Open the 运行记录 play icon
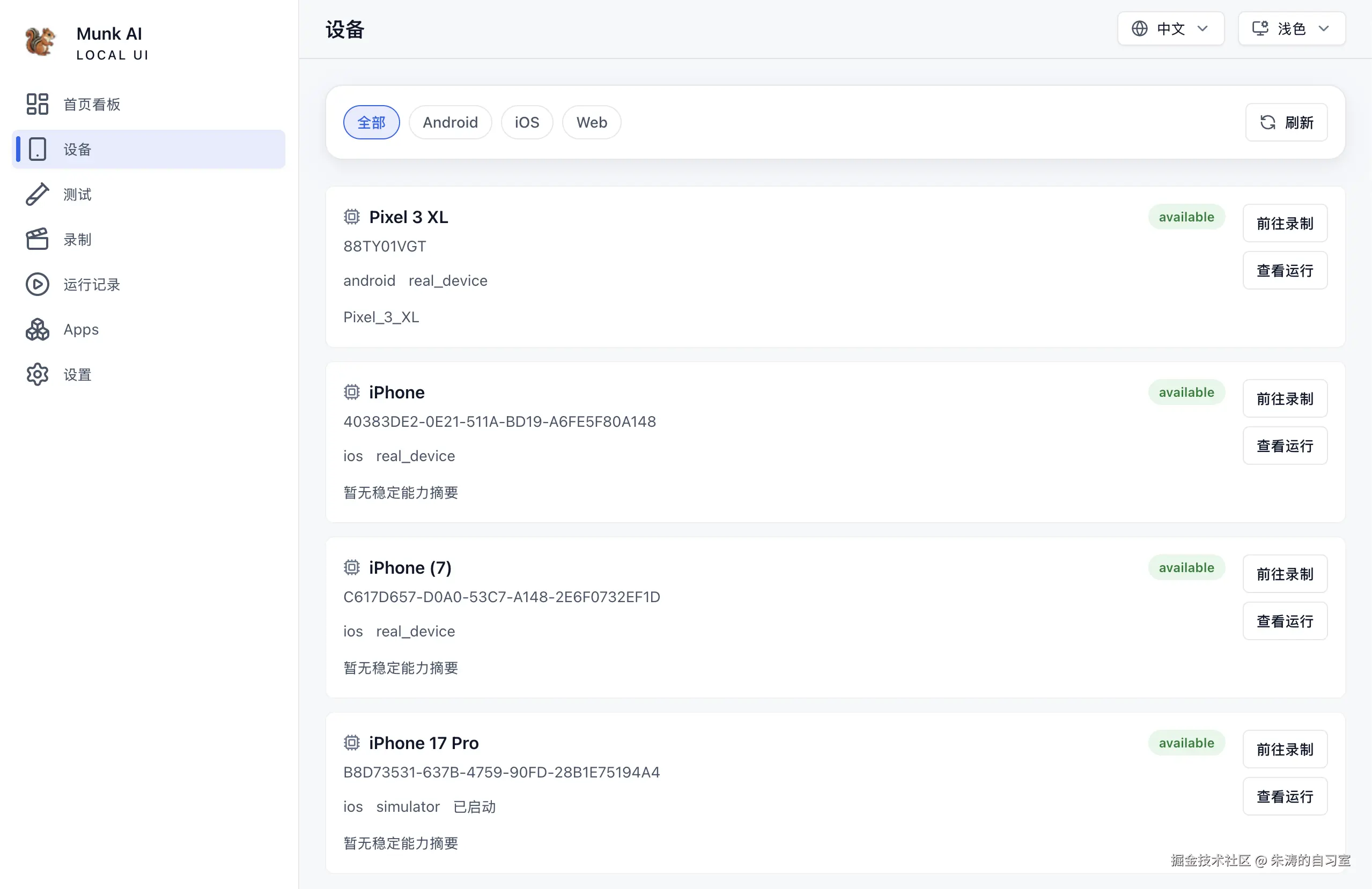Screen dimensions: 1372x889 click(x=38, y=284)
